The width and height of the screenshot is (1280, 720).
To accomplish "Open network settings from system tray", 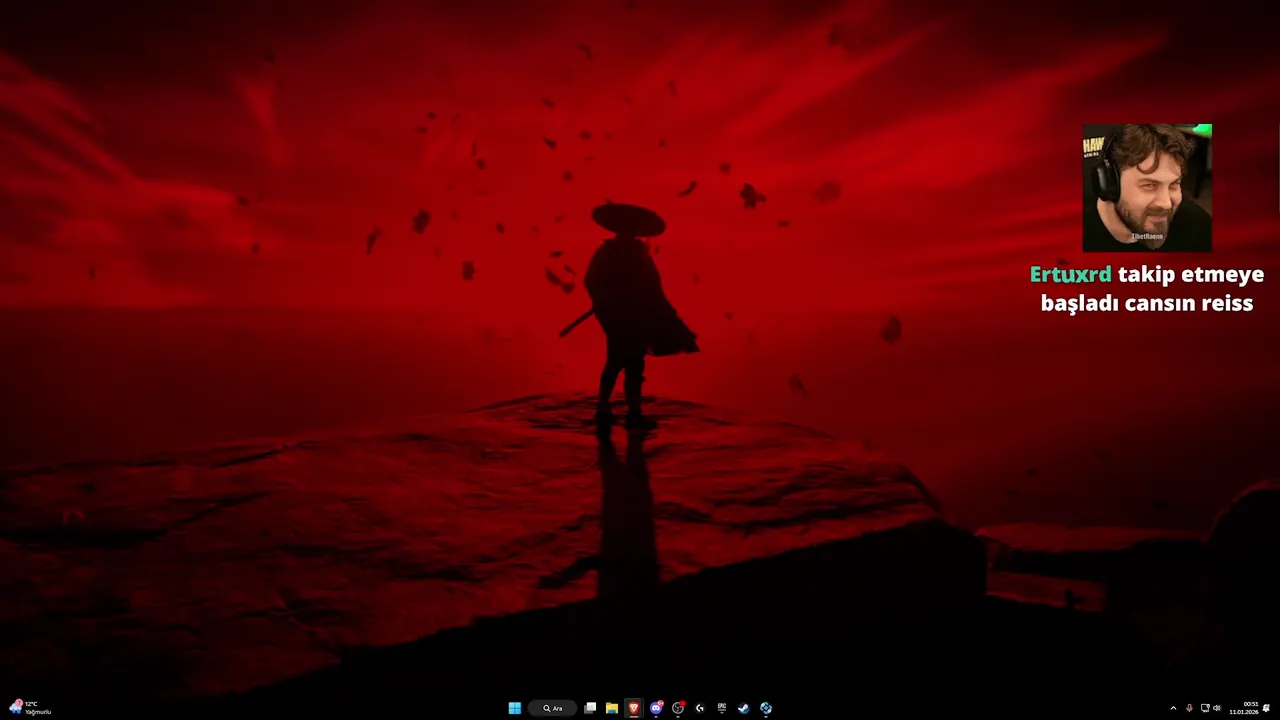I will (x=1205, y=708).
